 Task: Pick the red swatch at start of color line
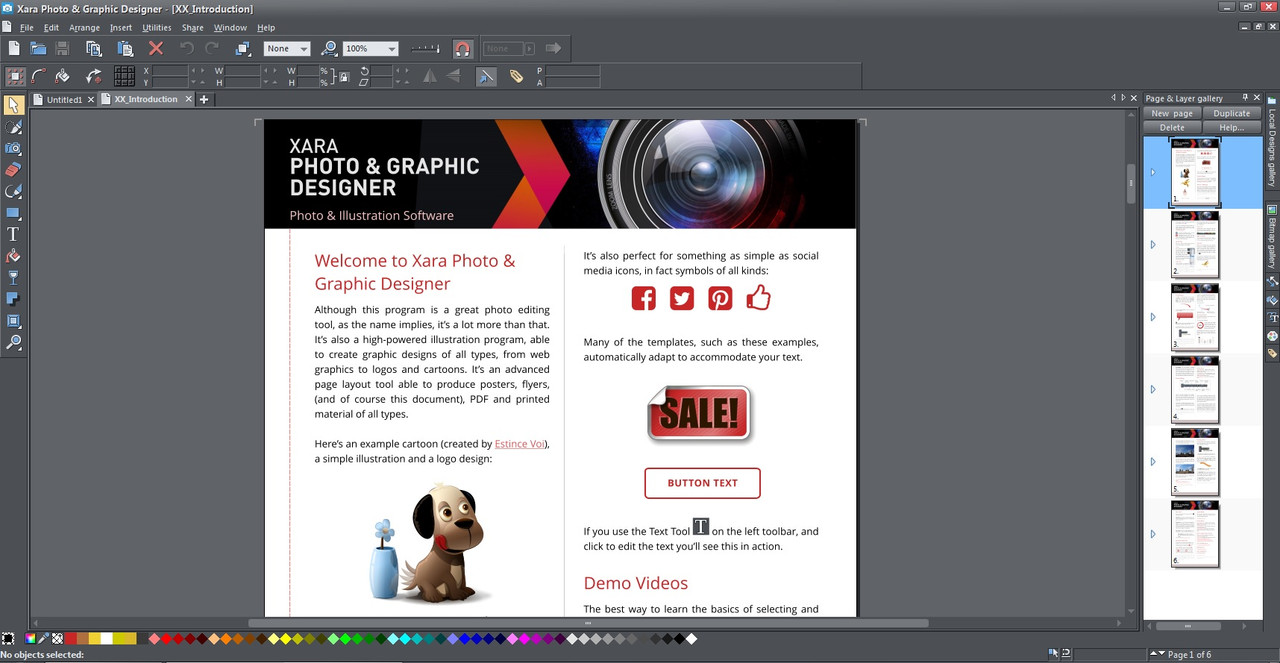(70, 638)
